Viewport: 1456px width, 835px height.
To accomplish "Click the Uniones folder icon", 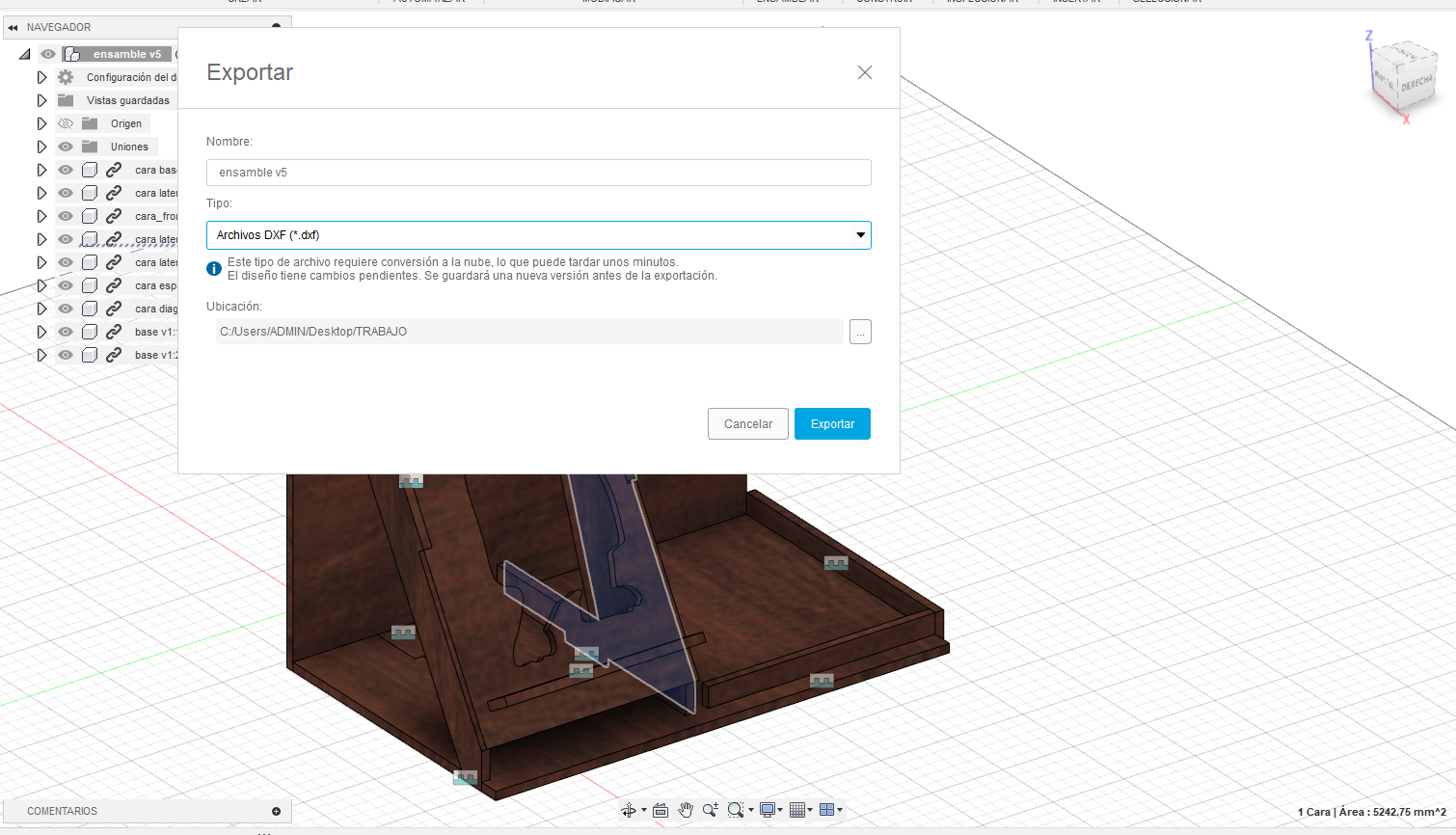I will click(x=90, y=147).
